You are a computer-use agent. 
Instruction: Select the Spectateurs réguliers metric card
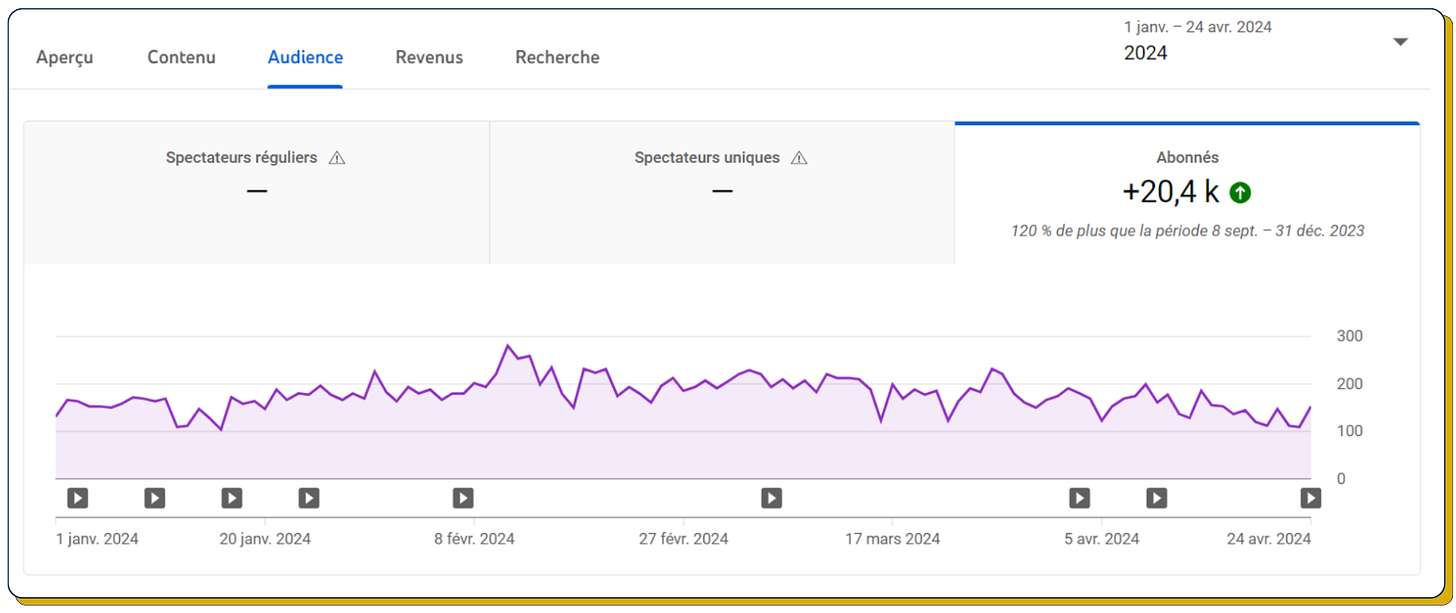(x=257, y=193)
